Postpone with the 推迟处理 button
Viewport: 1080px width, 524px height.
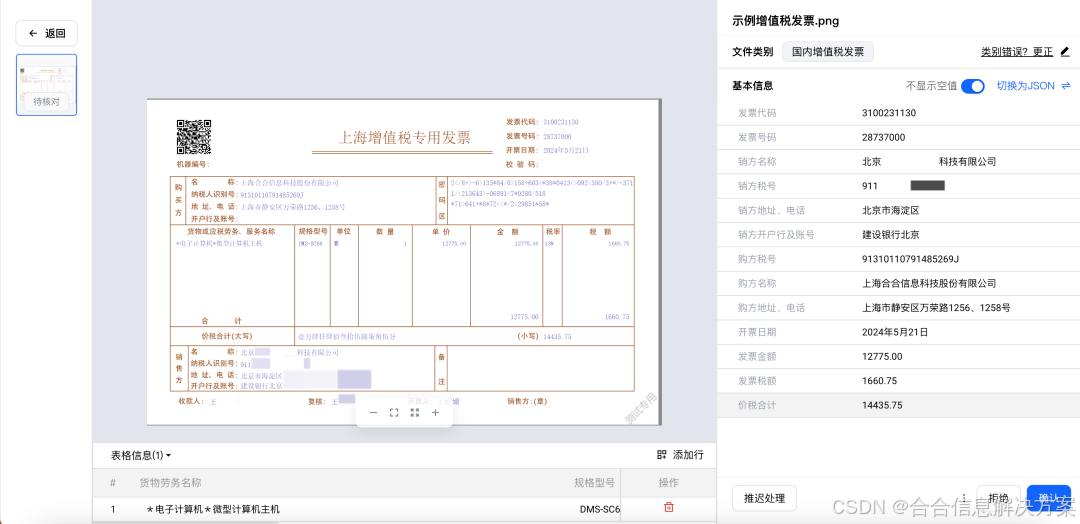(765, 498)
